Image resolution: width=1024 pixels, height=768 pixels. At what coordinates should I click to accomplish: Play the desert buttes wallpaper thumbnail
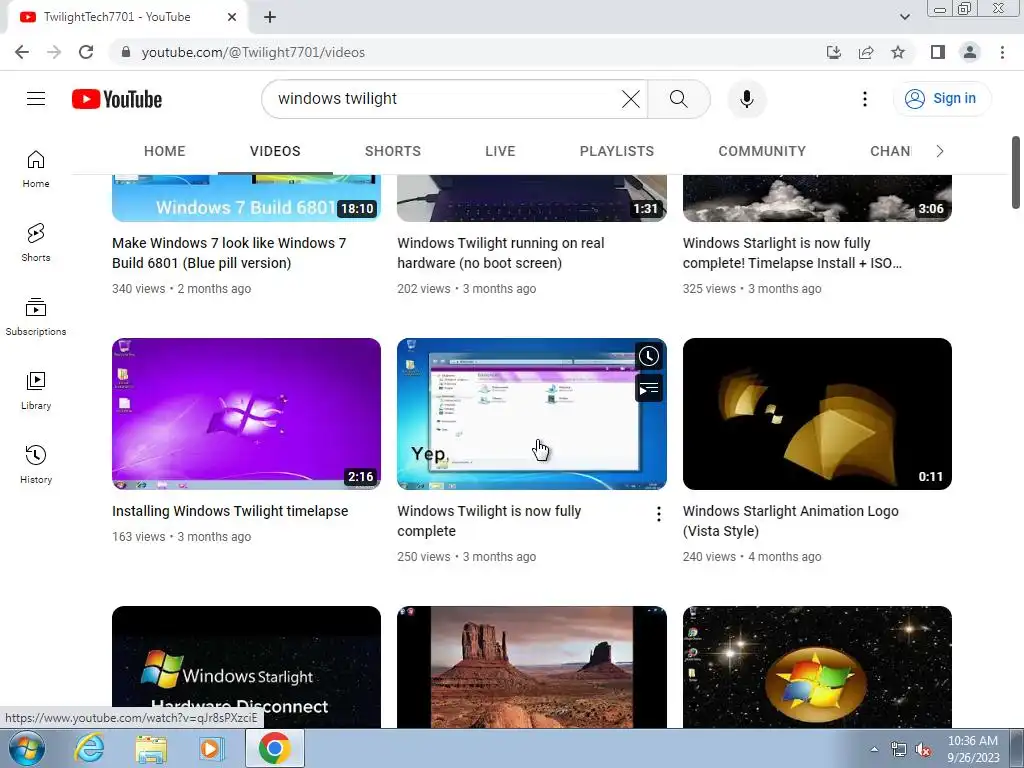[532, 667]
